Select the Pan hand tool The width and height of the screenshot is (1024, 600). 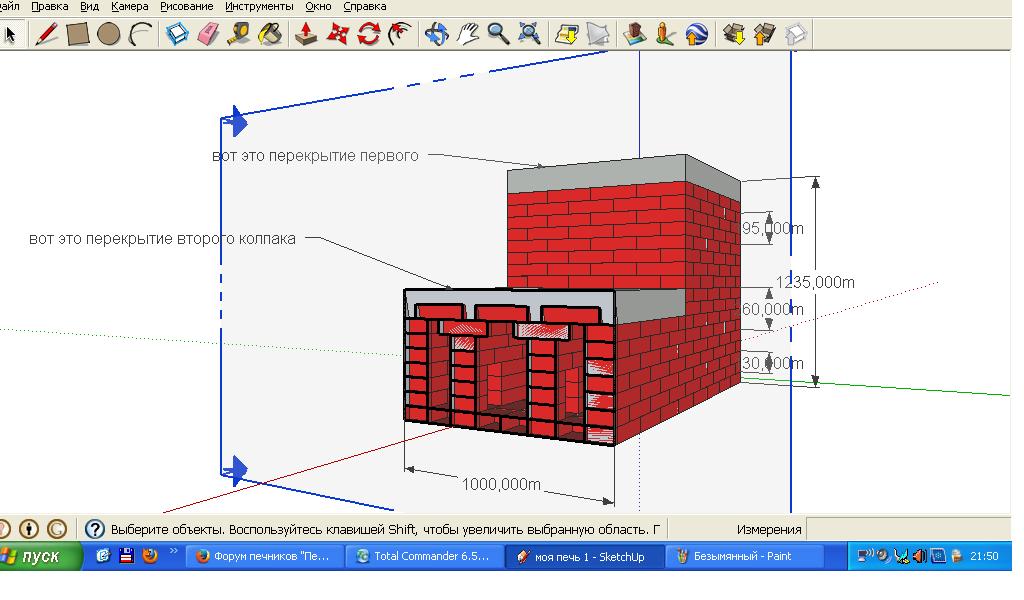(467, 34)
